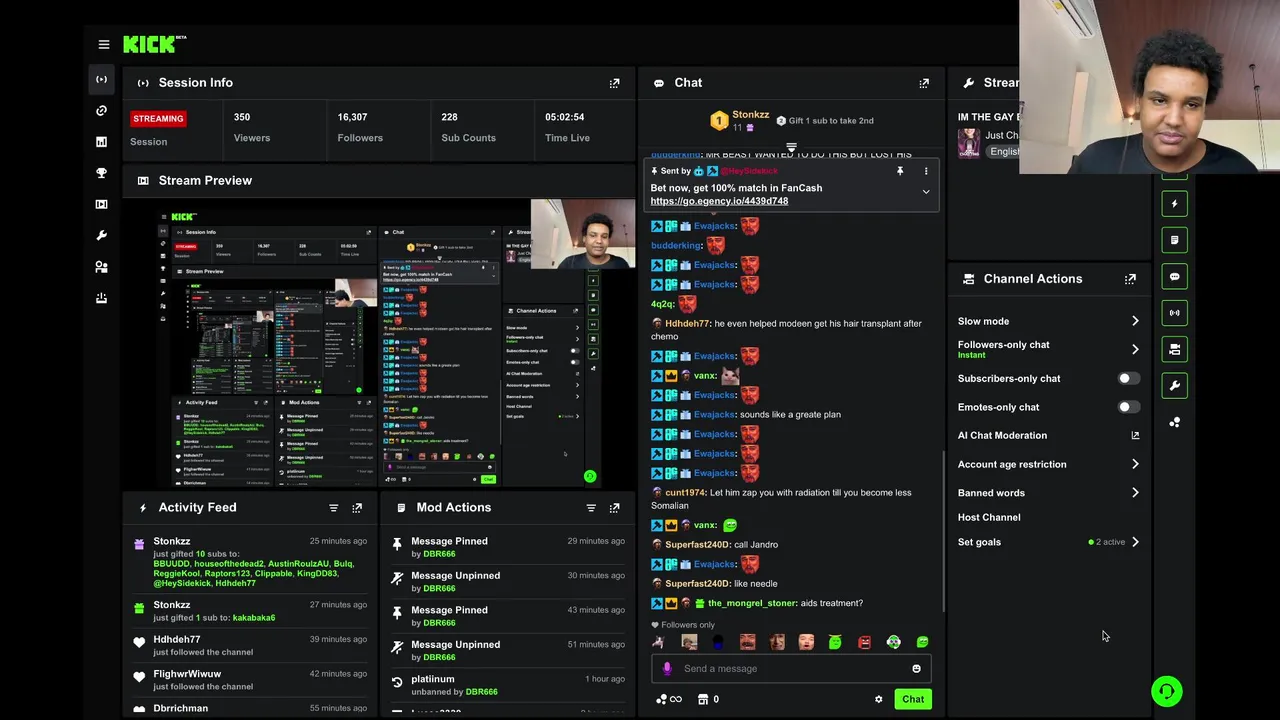Open the link icon in left sidebar
This screenshot has width=1280, height=720.
(x=101, y=111)
